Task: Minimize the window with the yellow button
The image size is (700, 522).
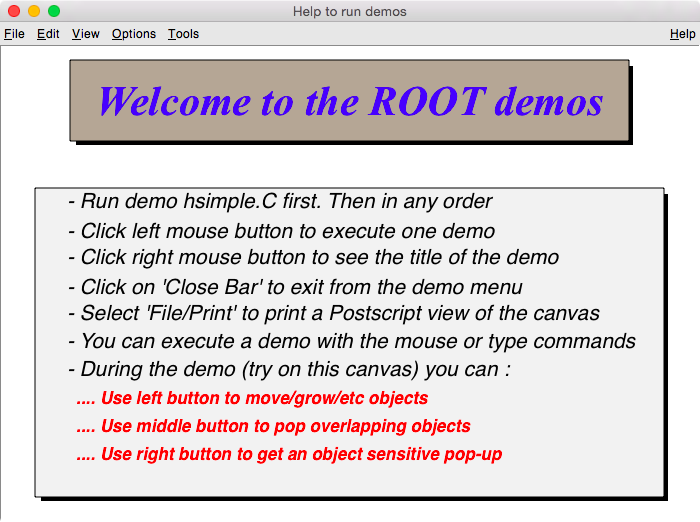Action: point(34,11)
